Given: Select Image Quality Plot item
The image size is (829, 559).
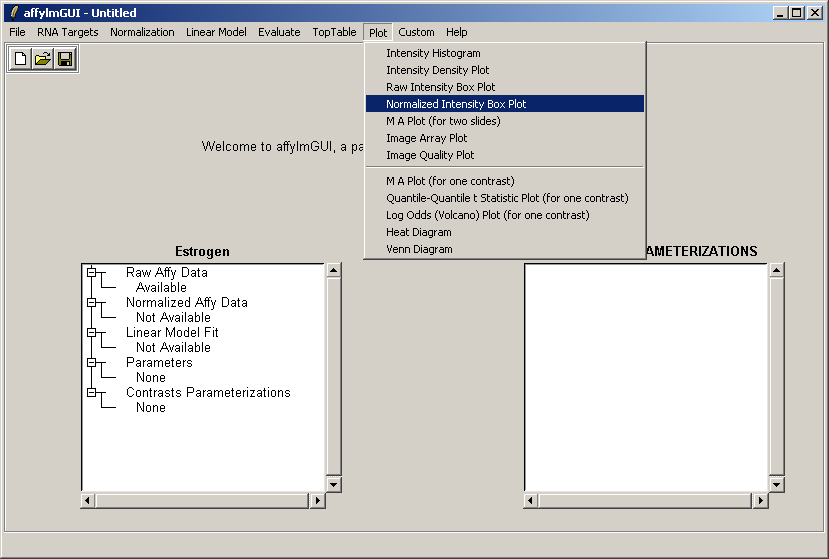Looking at the screenshot, I should [x=430, y=155].
